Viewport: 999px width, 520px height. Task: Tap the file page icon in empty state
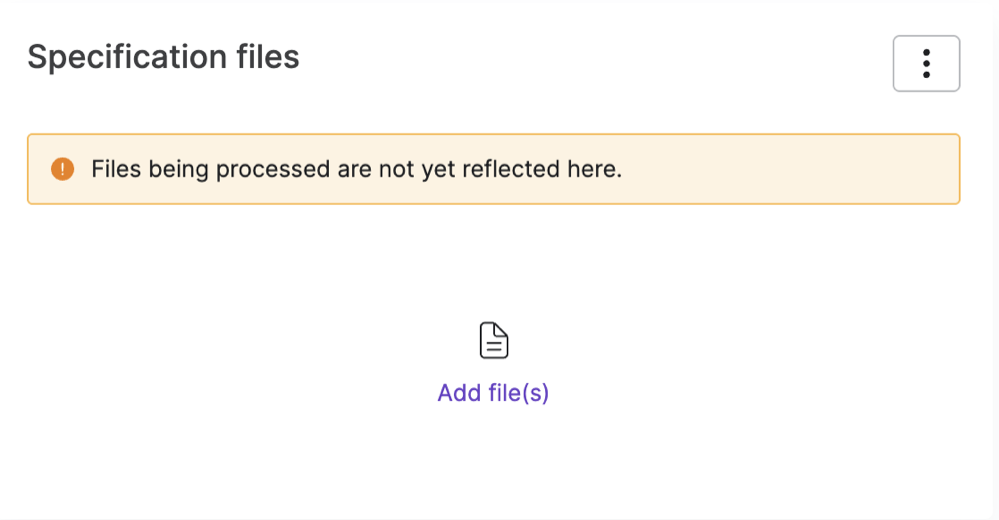pos(494,340)
